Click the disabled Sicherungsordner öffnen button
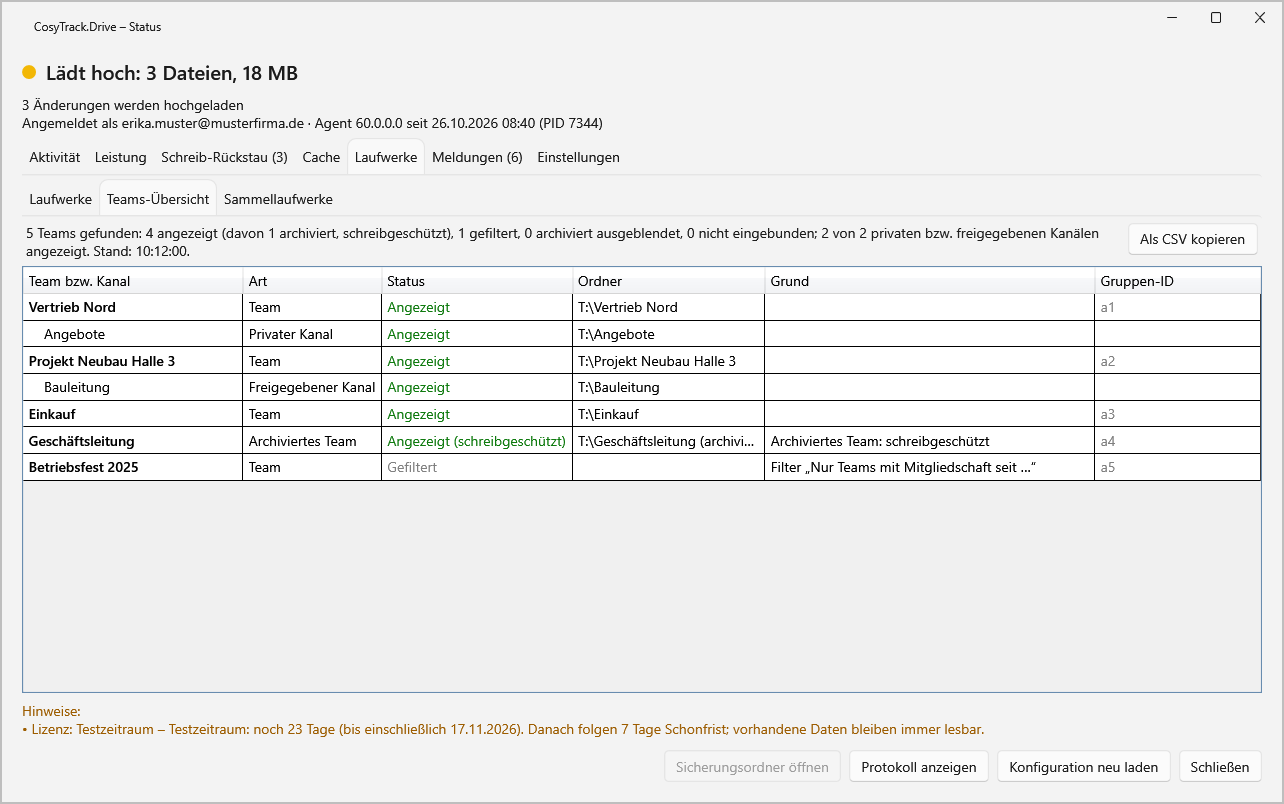 coord(752,767)
